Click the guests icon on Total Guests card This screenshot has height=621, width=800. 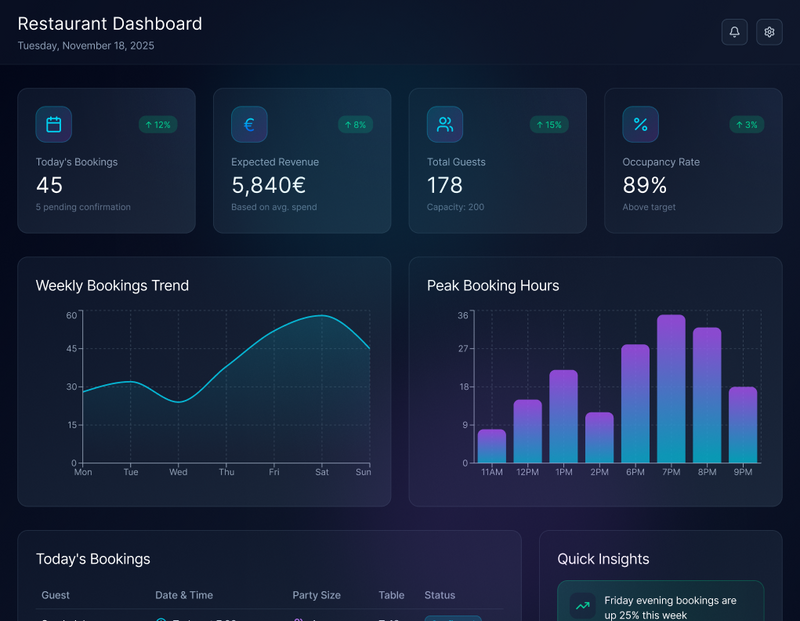(x=444, y=124)
